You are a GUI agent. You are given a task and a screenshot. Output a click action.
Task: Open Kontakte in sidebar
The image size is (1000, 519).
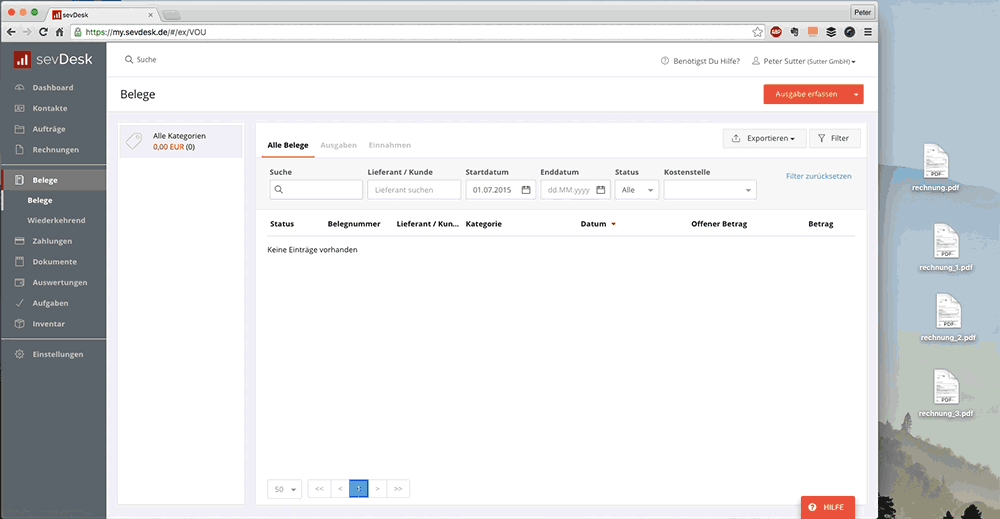(x=50, y=108)
